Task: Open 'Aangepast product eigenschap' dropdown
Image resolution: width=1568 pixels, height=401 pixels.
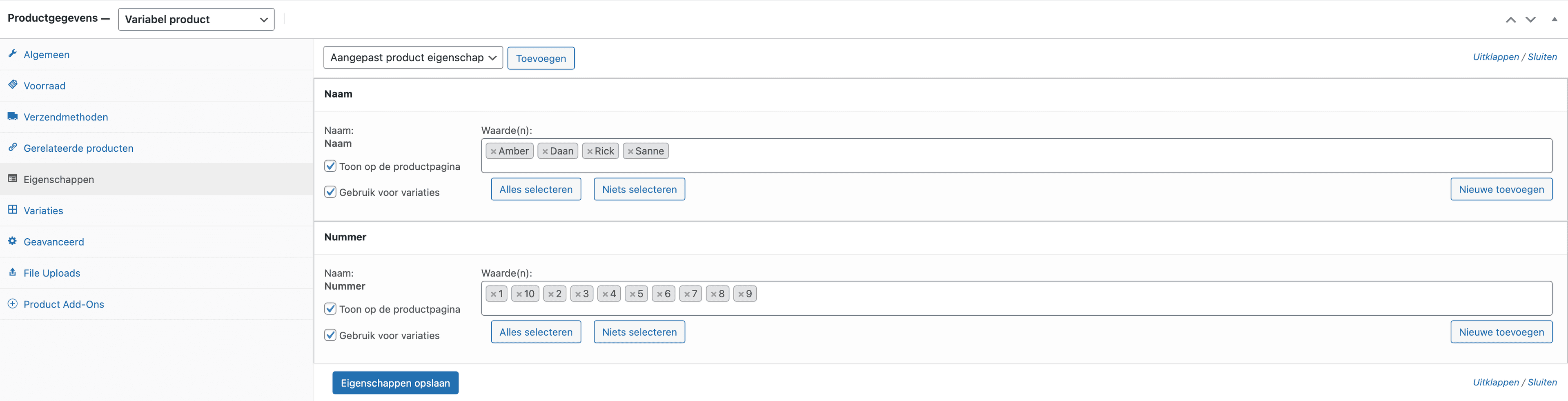Action: (413, 58)
